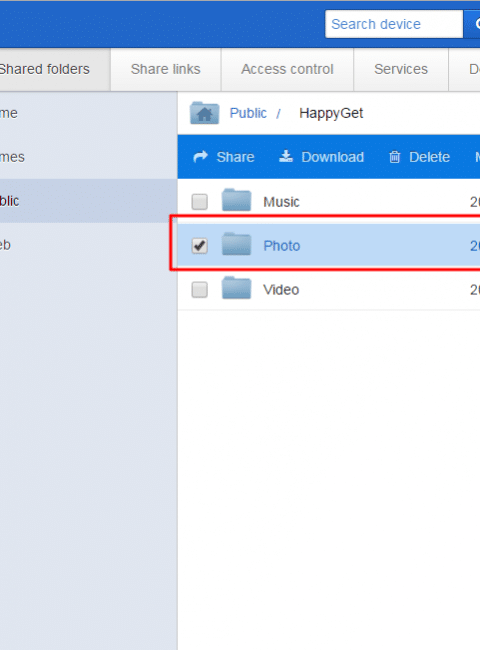
Task: Open the Video folder icon
Action: 236,288
